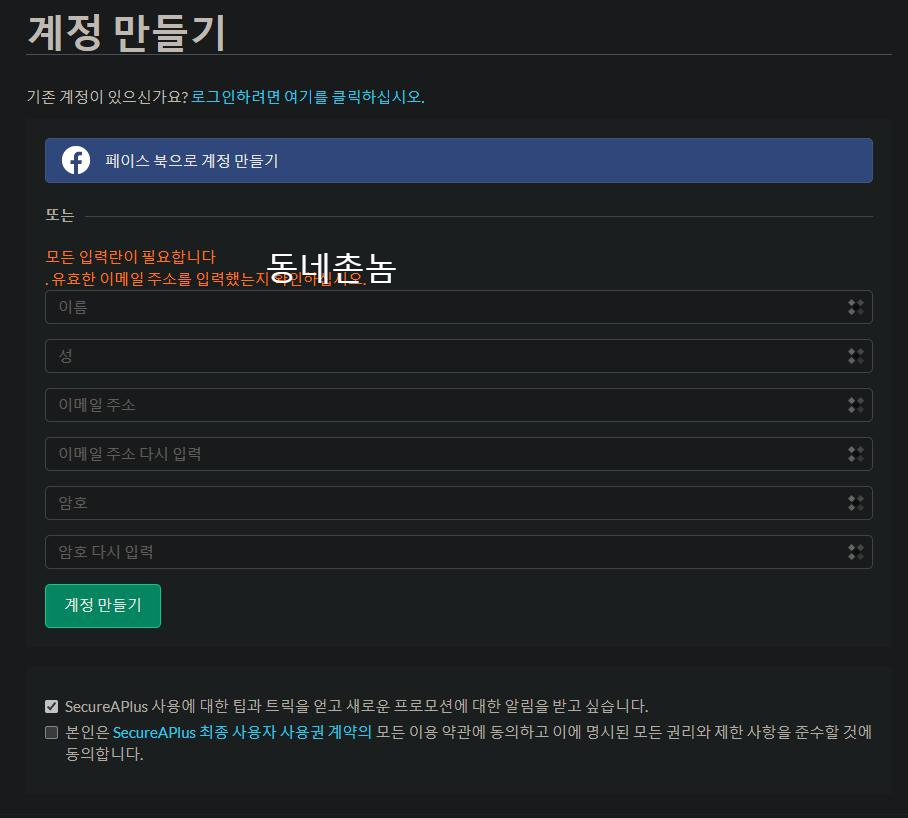This screenshot has height=818, width=908.
Task: Click the autofill icon in 이메일 주소 field
Action: click(x=855, y=405)
